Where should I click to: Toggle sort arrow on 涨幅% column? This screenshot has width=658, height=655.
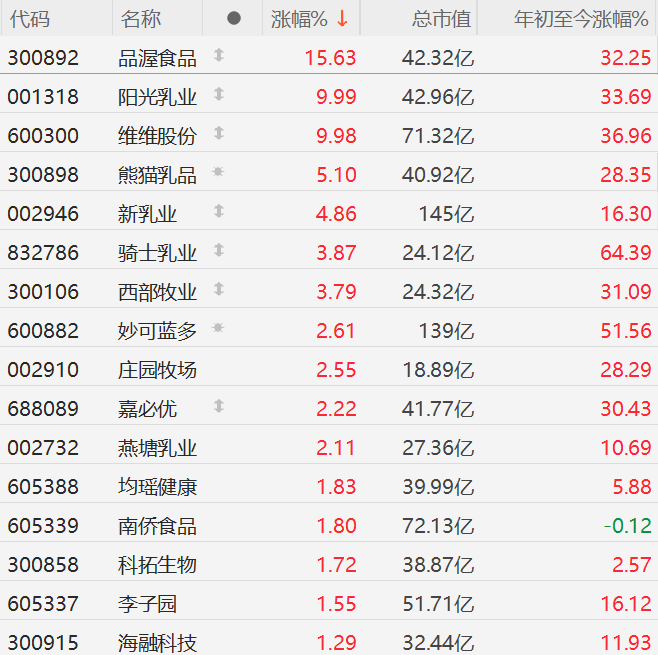(342, 19)
